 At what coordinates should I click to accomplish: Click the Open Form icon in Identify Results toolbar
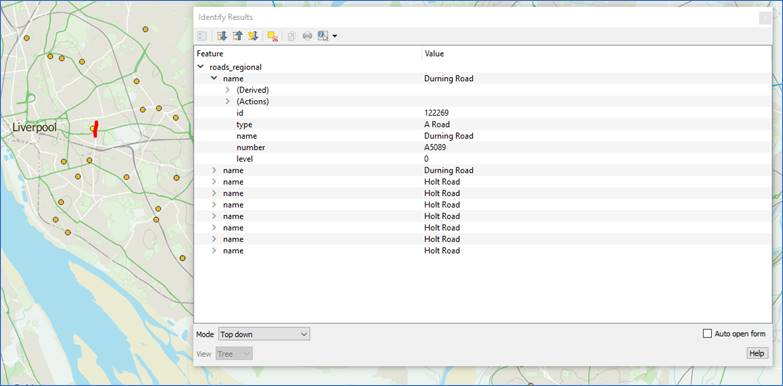pyautogui.click(x=202, y=36)
